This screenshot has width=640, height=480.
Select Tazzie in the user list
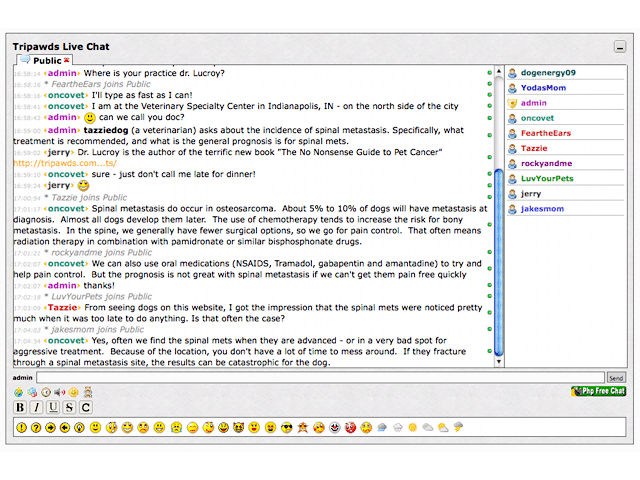(534, 148)
